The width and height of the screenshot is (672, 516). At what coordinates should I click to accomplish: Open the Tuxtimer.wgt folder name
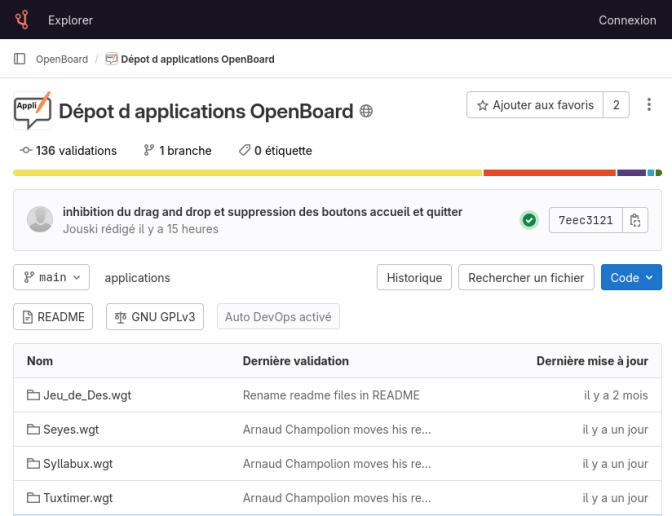pos(78,498)
